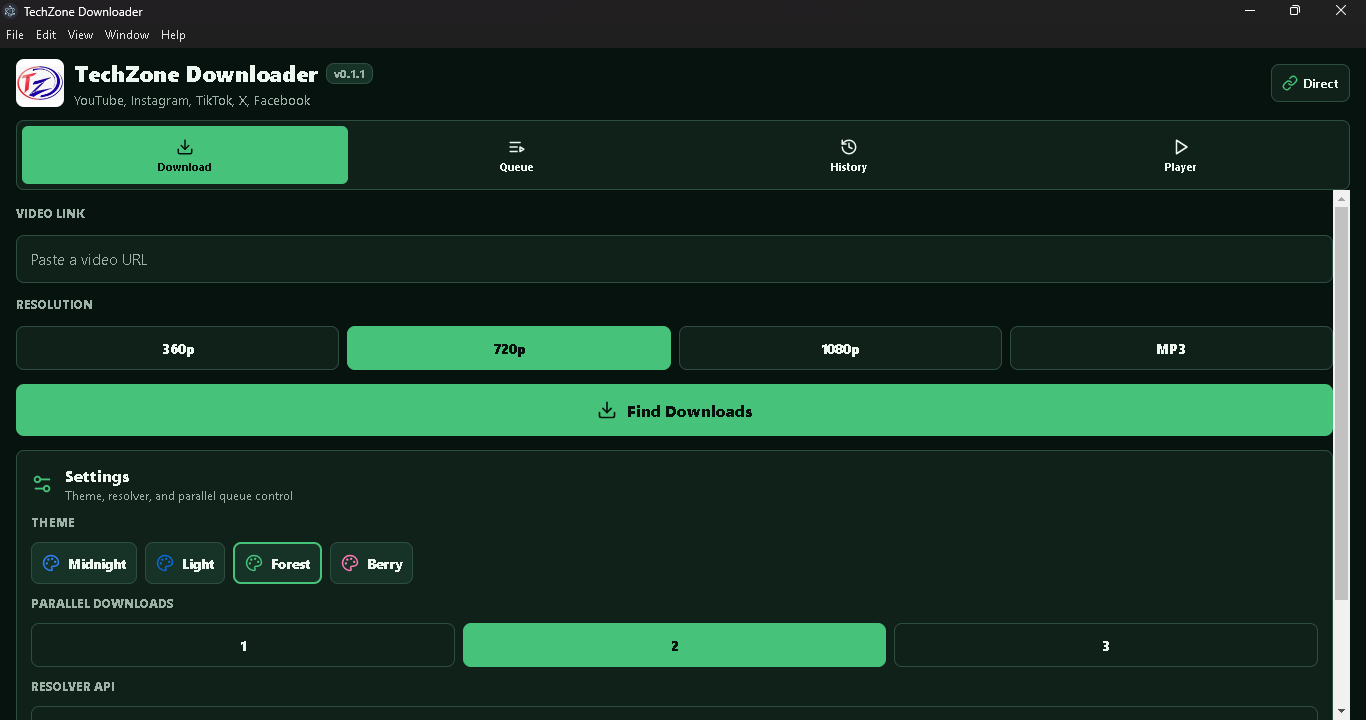The image size is (1366, 720).
Task: Click the RESOLUTION label
Action: coord(54,304)
